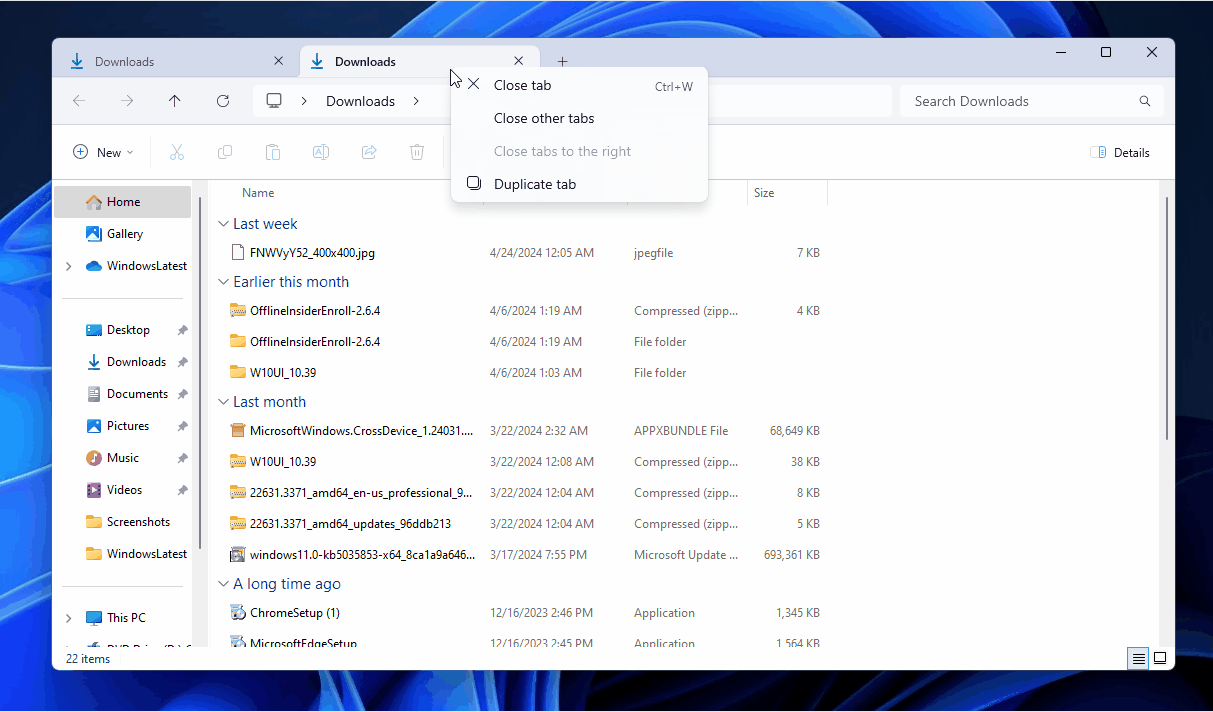This screenshot has width=1213, height=712.
Task: Select the Rename icon in the toolbar
Action: pos(320,152)
